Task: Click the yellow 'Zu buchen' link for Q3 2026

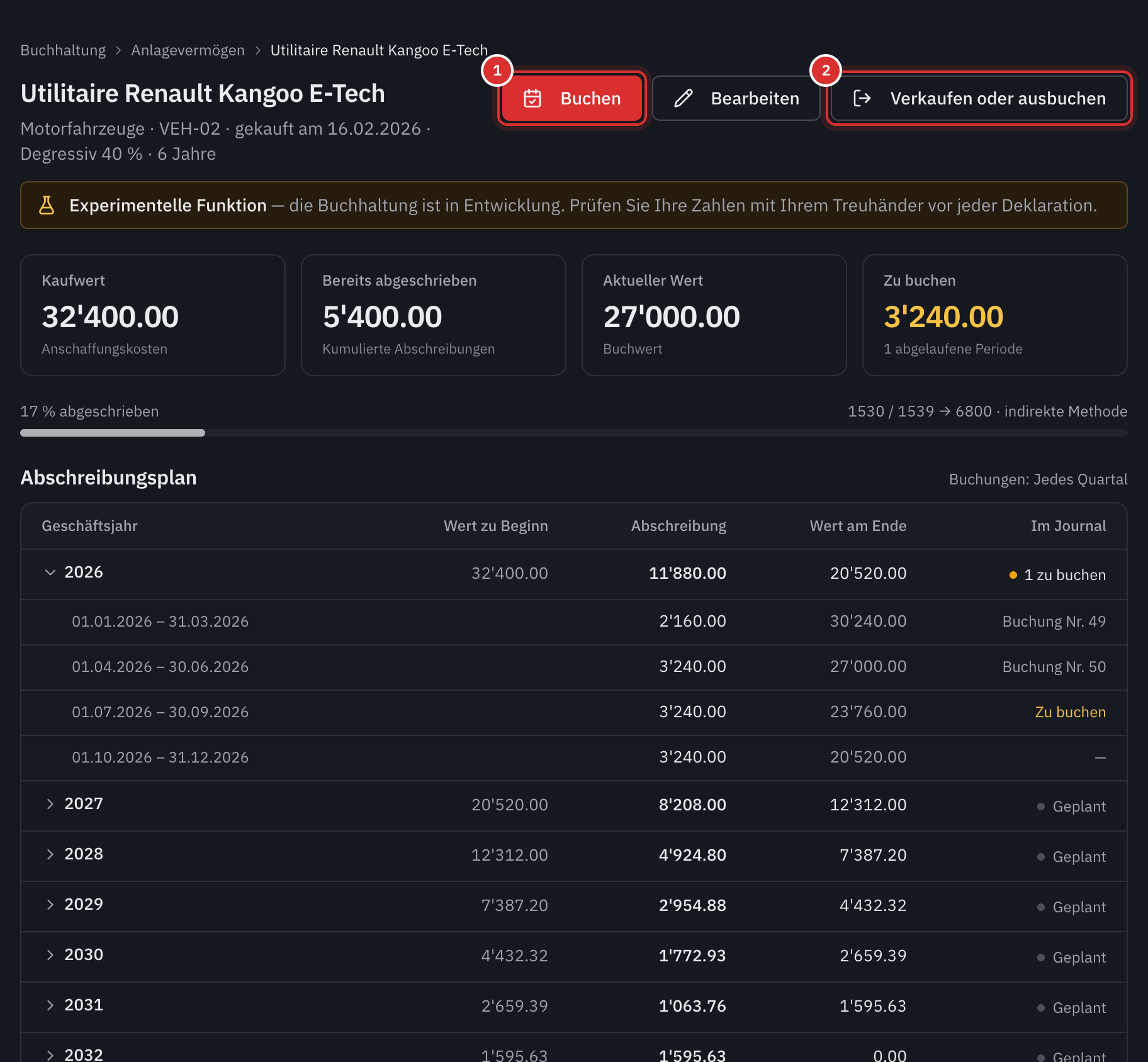Action: (x=1070, y=712)
